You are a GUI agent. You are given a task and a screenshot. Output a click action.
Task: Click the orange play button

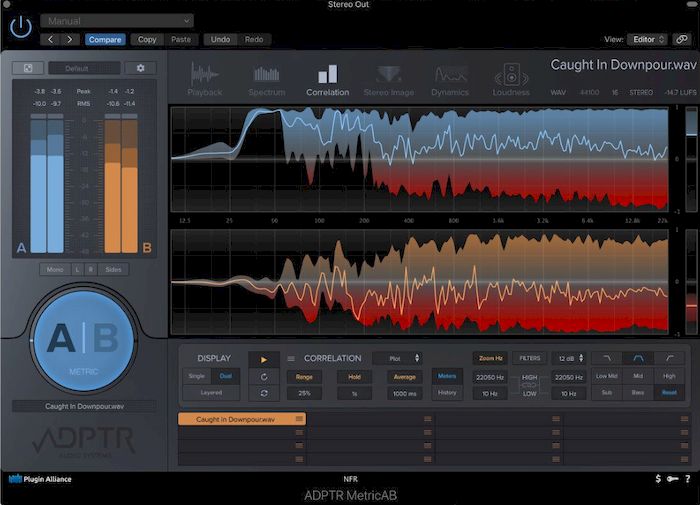click(x=264, y=359)
